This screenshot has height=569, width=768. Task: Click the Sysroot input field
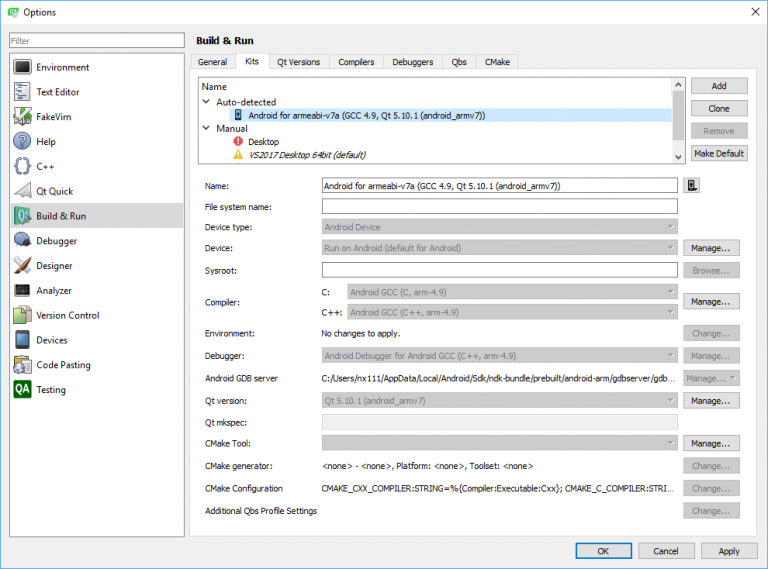coord(500,270)
